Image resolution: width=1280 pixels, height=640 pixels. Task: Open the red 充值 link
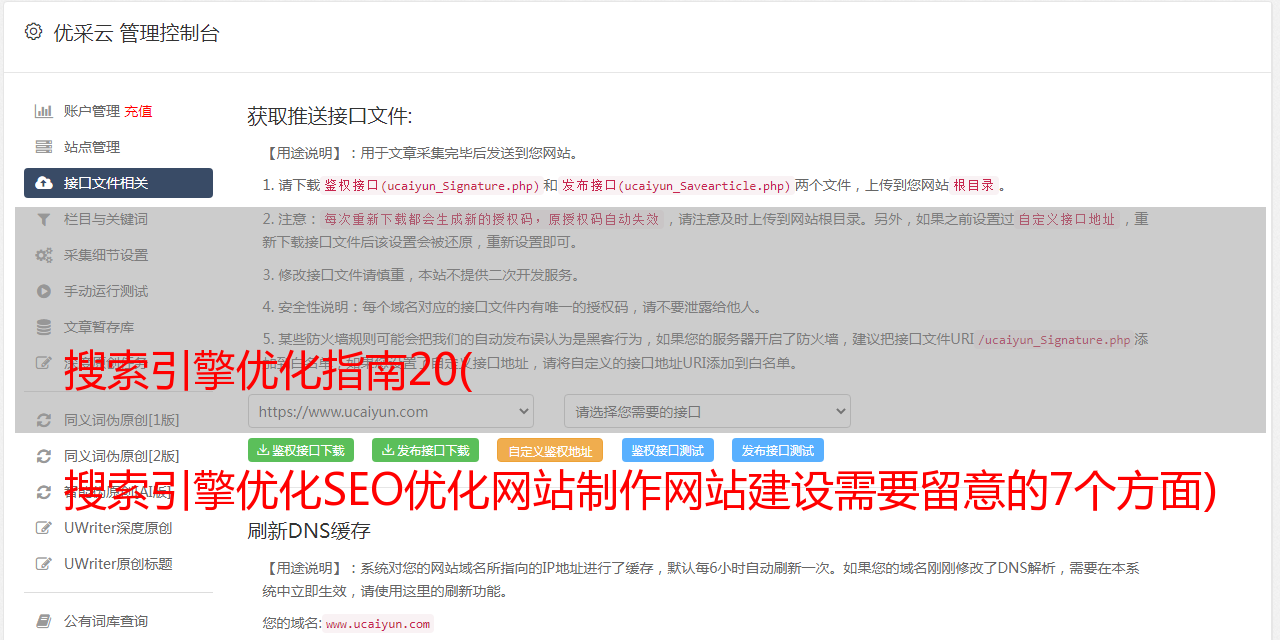pos(138,111)
